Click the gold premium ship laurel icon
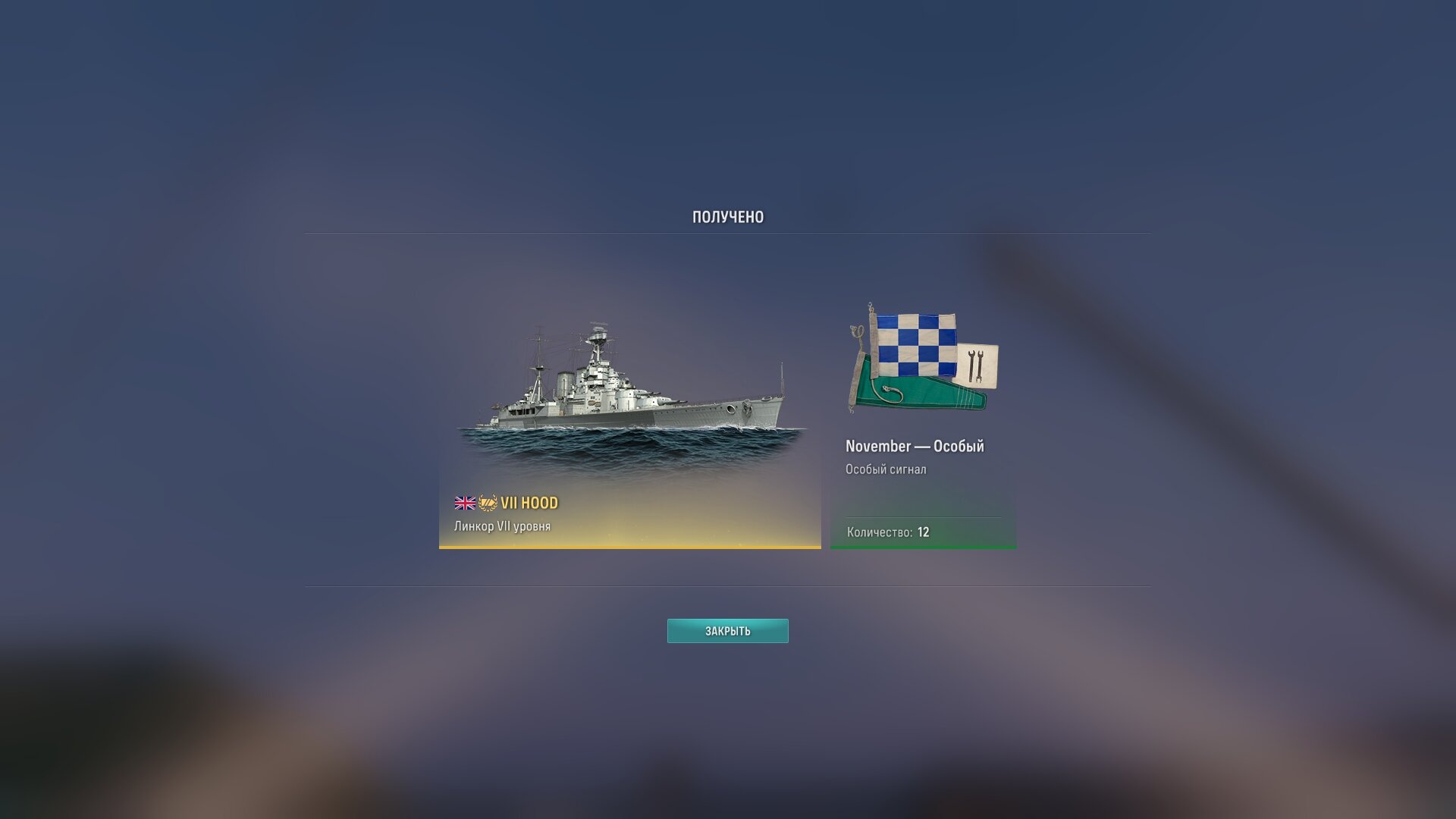The image size is (1456, 819). [488, 503]
